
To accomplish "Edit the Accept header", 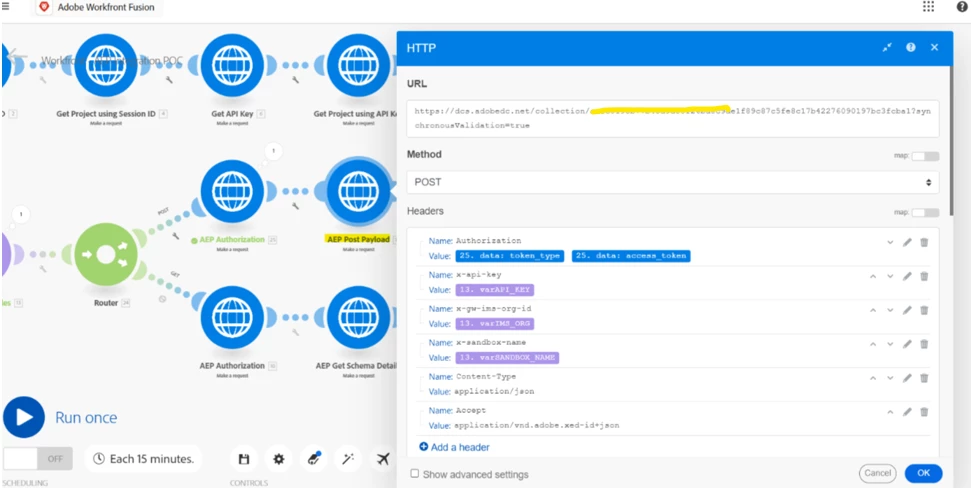I will click(x=907, y=412).
